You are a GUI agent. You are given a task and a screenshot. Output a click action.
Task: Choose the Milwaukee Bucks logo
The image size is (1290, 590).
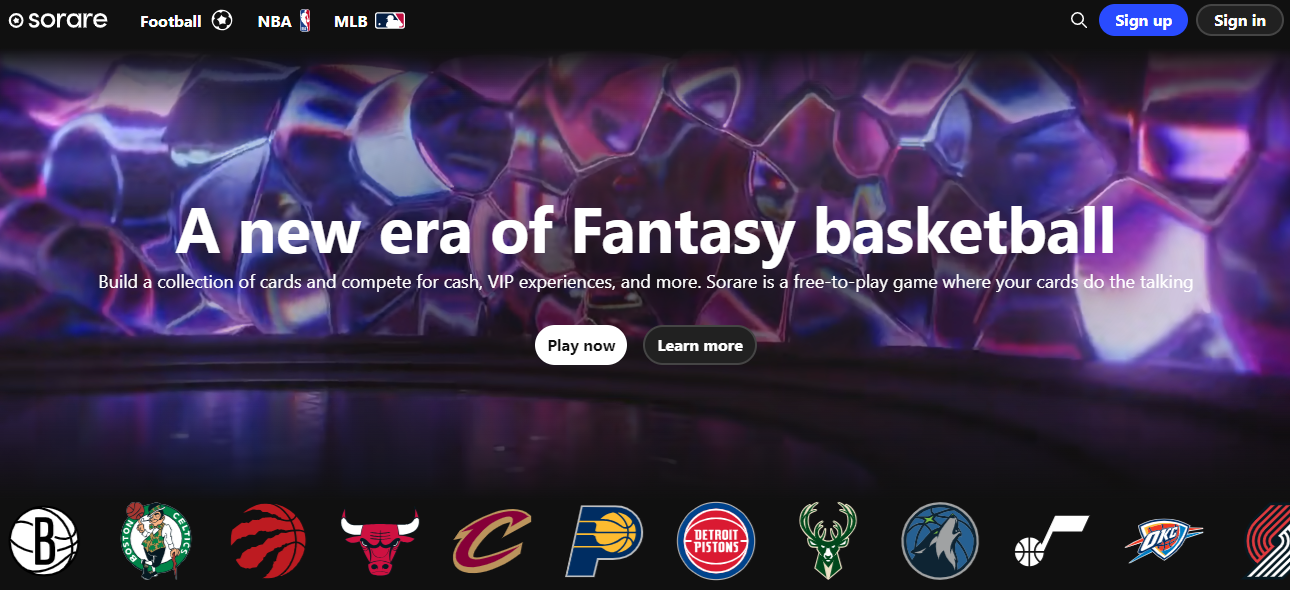click(828, 541)
